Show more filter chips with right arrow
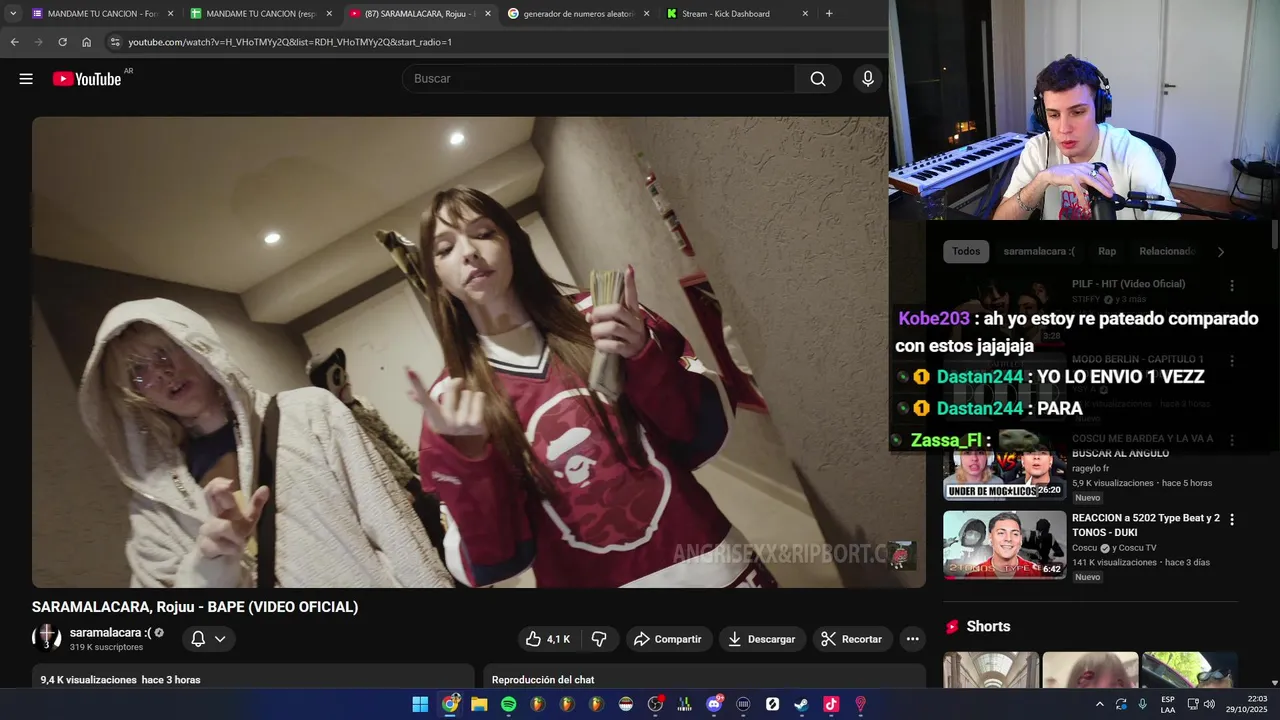The height and width of the screenshot is (720, 1280). pyautogui.click(x=1220, y=252)
